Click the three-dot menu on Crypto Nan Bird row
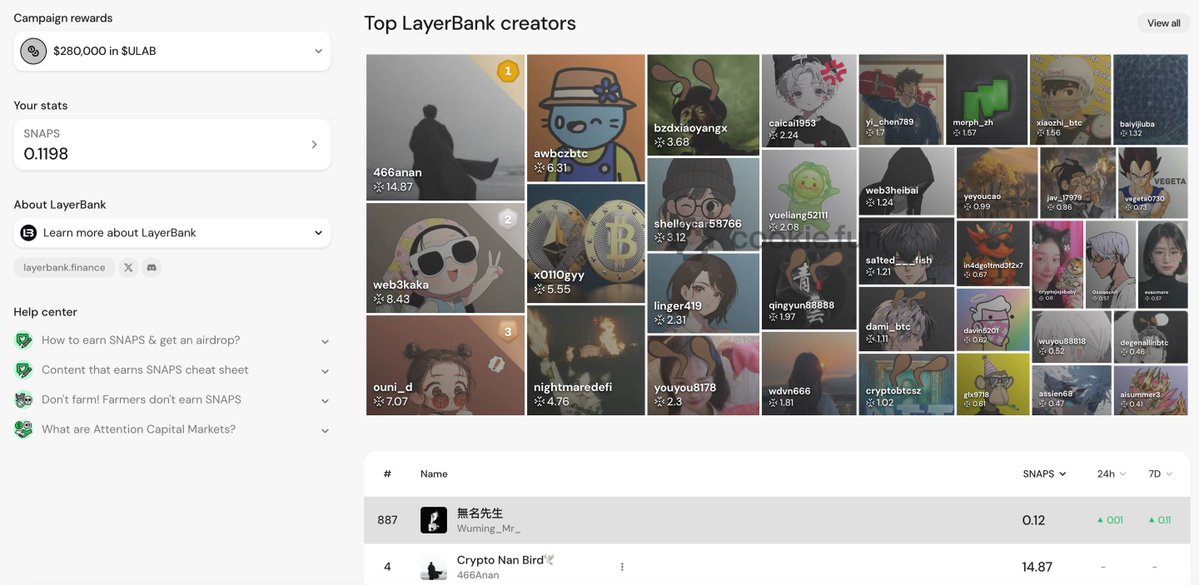The image size is (1199, 585). [622, 567]
